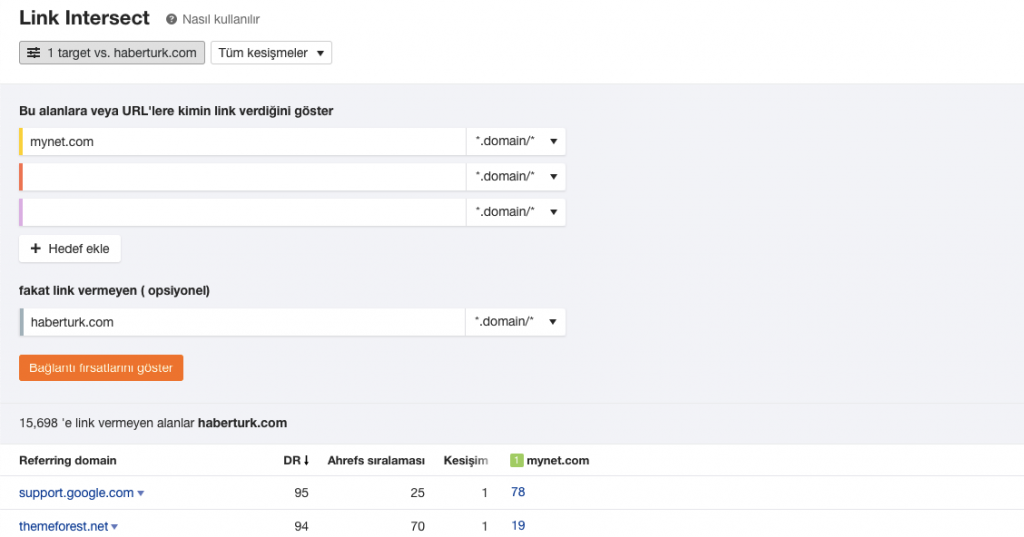The width and height of the screenshot is (1024, 537).
Task: Click Ahrefs rank 70 cell
Action: pyautogui.click(x=417, y=526)
